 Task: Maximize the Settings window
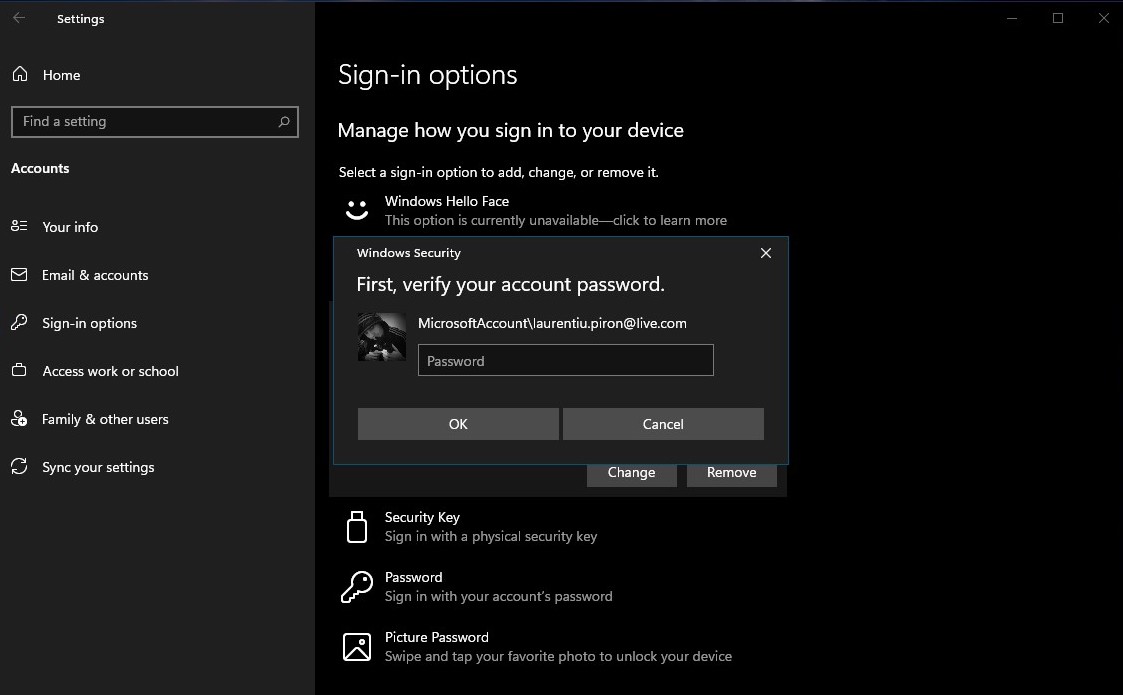click(1058, 18)
